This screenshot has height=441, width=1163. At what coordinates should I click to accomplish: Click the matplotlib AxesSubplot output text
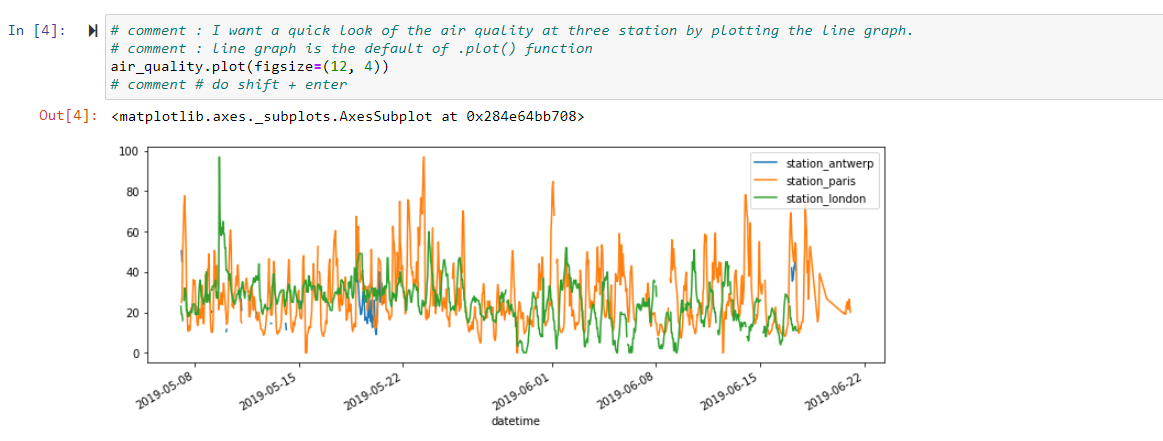click(347, 117)
